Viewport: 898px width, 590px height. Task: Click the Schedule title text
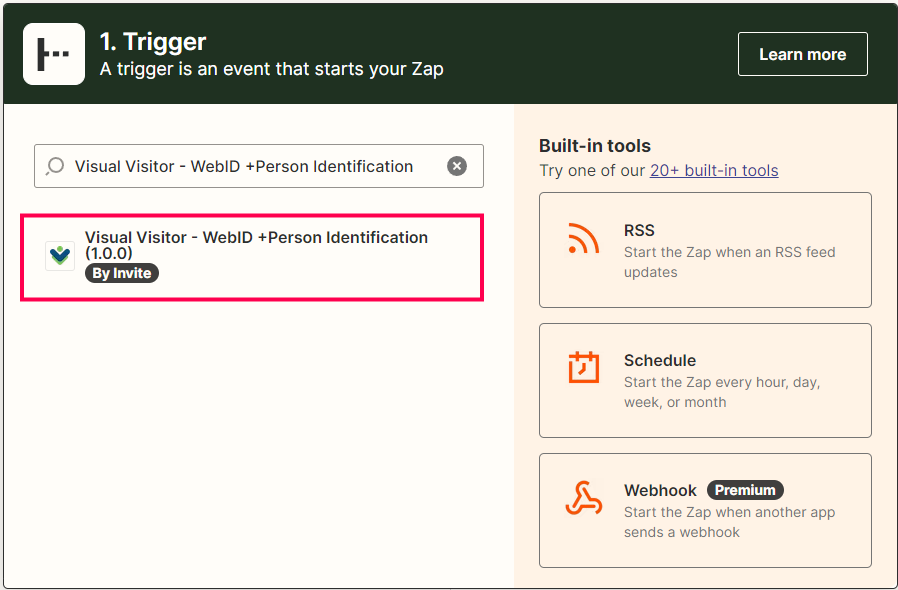tap(660, 360)
